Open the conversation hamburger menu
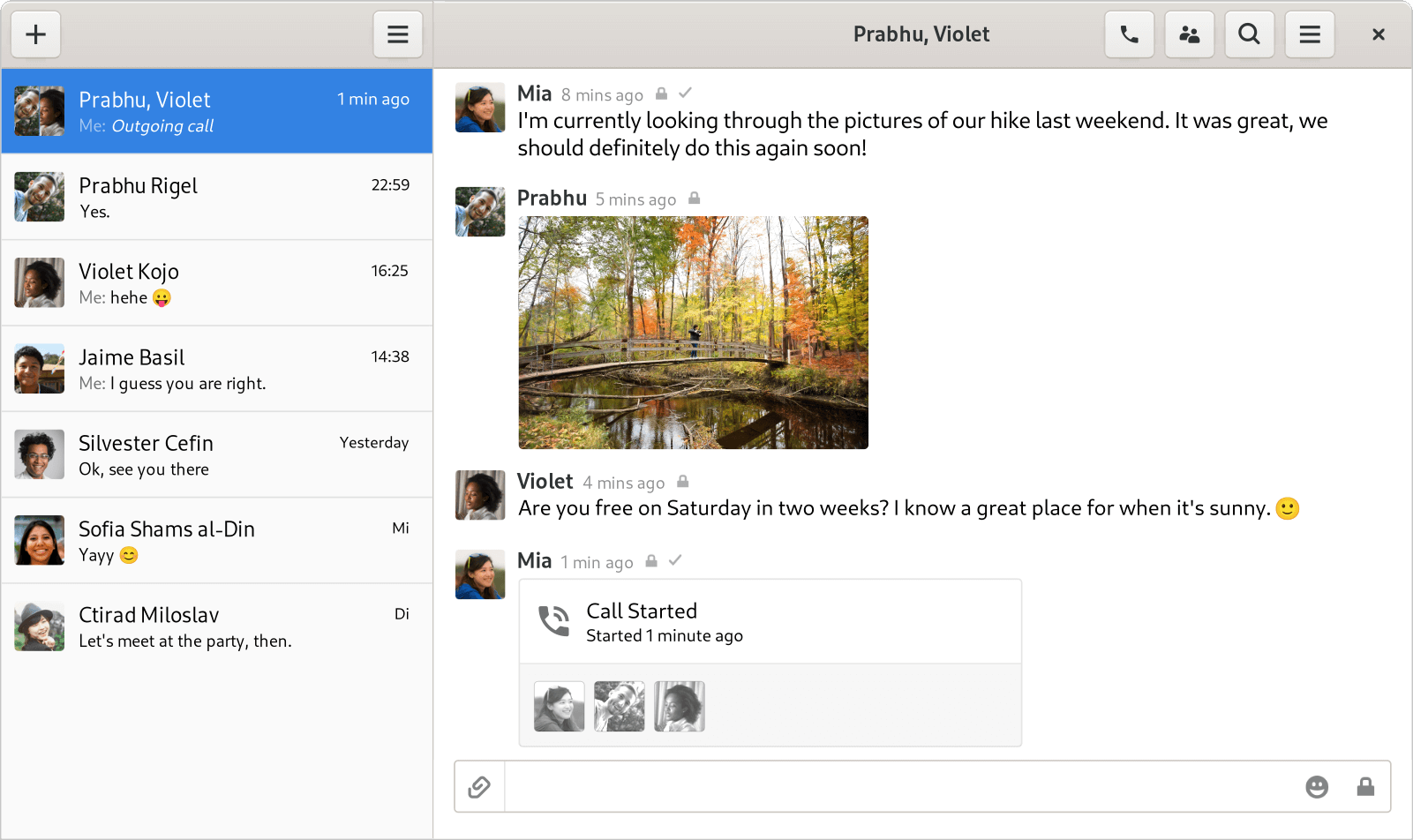The width and height of the screenshot is (1413, 840). pos(1309,34)
